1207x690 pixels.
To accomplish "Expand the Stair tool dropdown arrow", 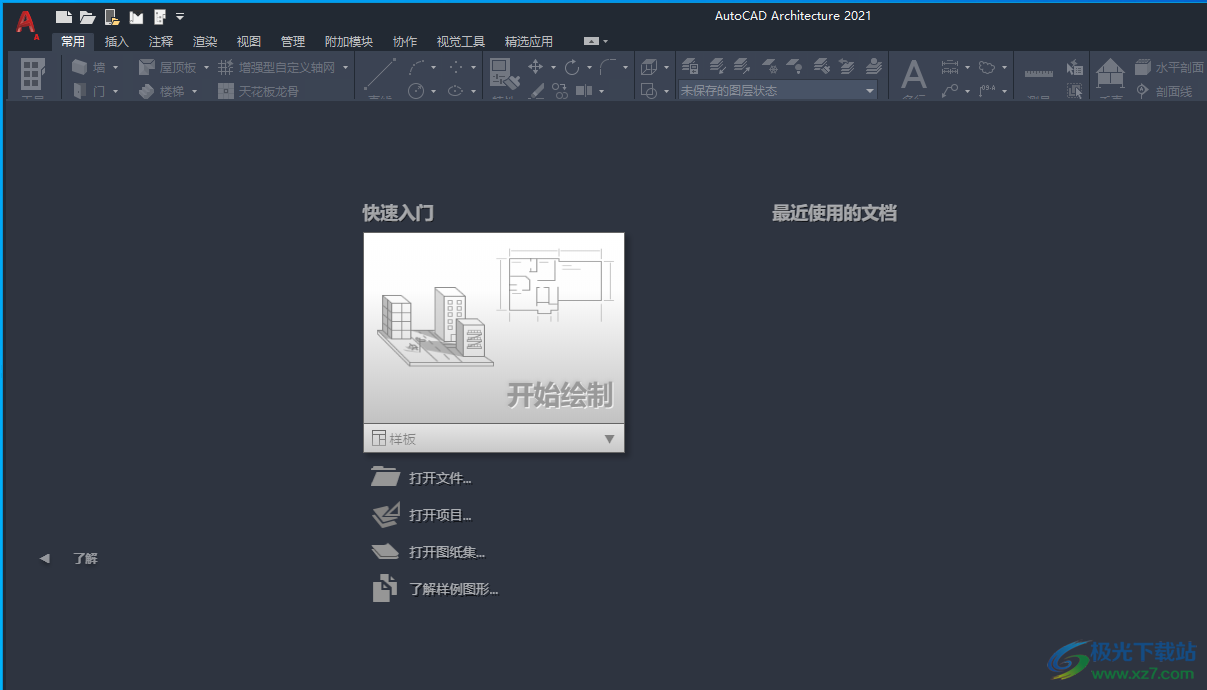I will (194, 91).
